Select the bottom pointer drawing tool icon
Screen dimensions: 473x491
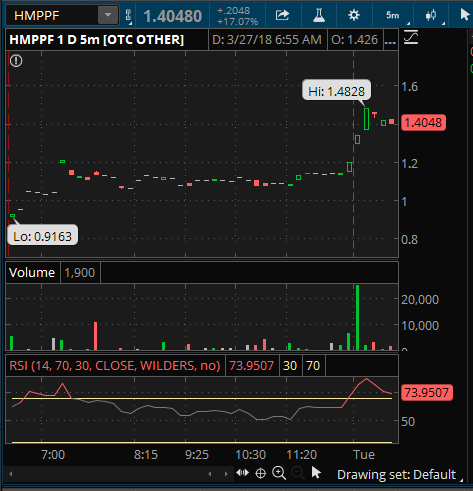click(x=316, y=473)
